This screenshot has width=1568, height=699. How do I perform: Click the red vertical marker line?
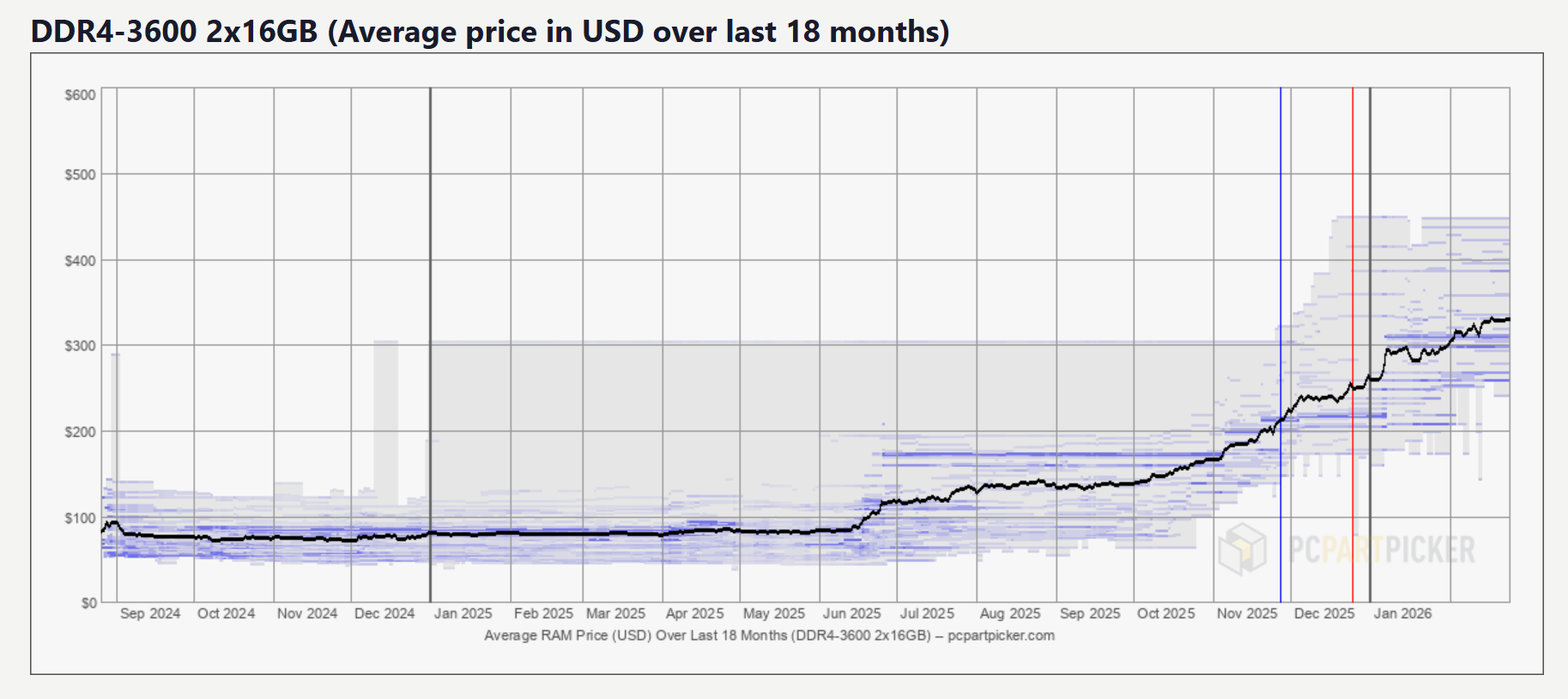[x=1353, y=257]
